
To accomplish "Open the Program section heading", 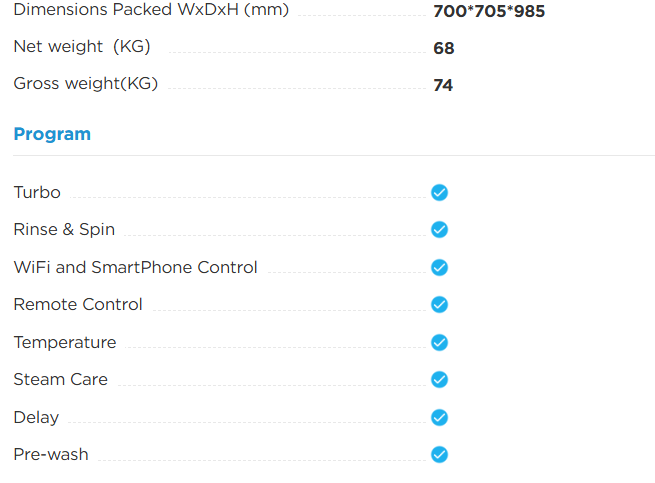I will point(52,135).
